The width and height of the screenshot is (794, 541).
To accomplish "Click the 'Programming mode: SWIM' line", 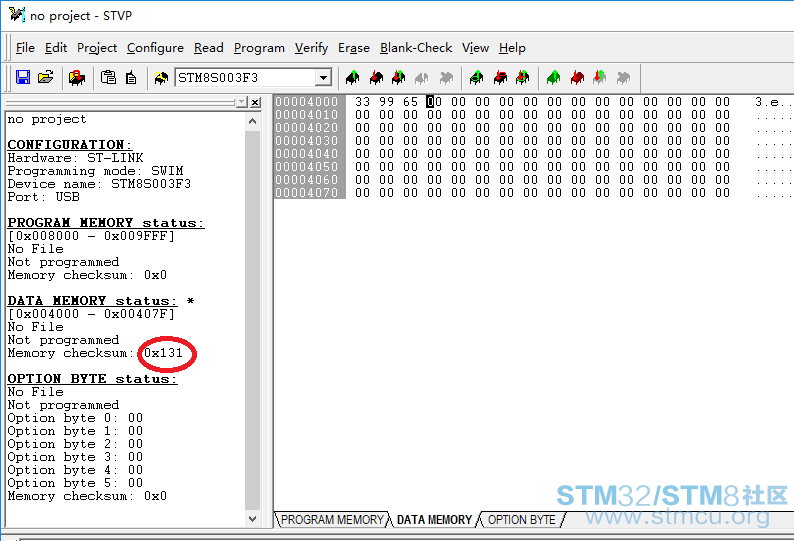I will coord(95,171).
